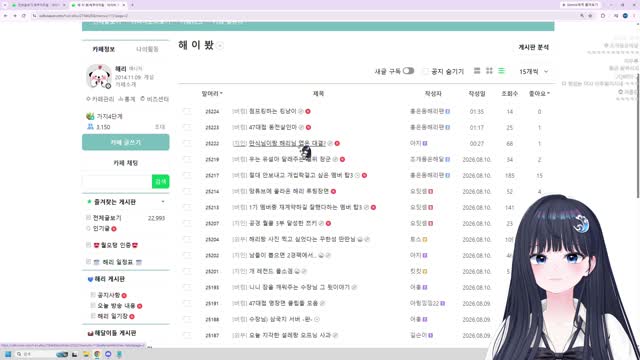Check the 공지 숨기기 checkbox
The image size is (640, 360).
[425, 71]
